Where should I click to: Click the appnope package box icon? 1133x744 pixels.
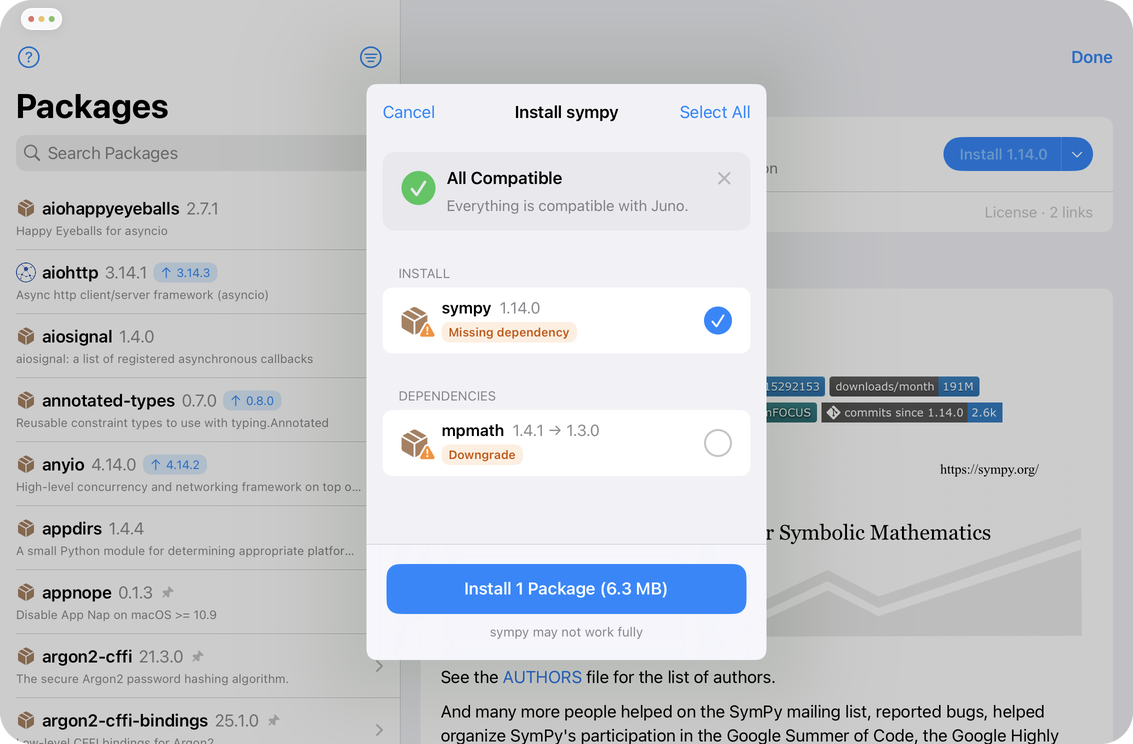26,592
